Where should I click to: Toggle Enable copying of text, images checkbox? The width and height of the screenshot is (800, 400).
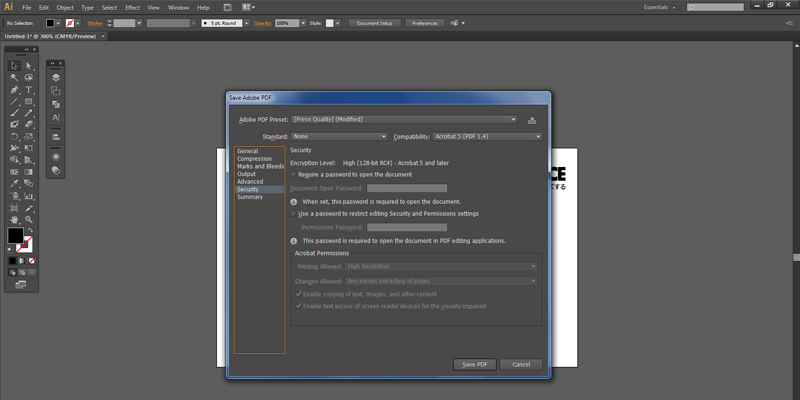pyautogui.click(x=298, y=294)
